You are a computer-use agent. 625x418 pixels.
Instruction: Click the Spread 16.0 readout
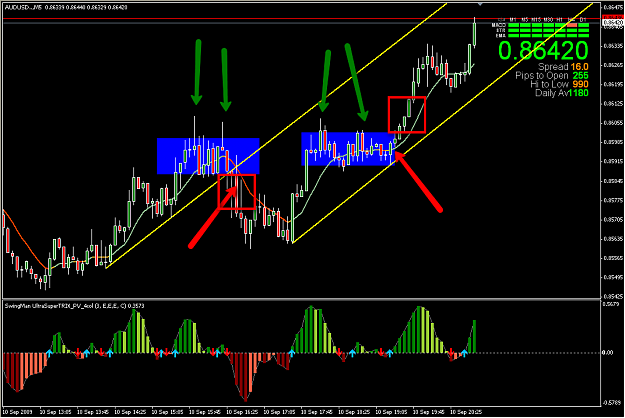pos(563,67)
